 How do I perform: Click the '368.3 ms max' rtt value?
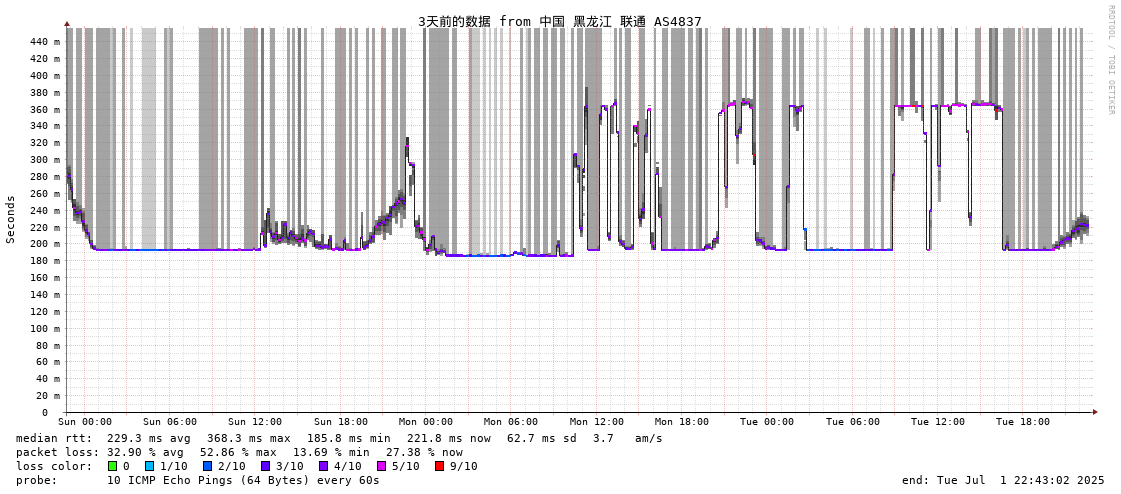(x=248, y=438)
